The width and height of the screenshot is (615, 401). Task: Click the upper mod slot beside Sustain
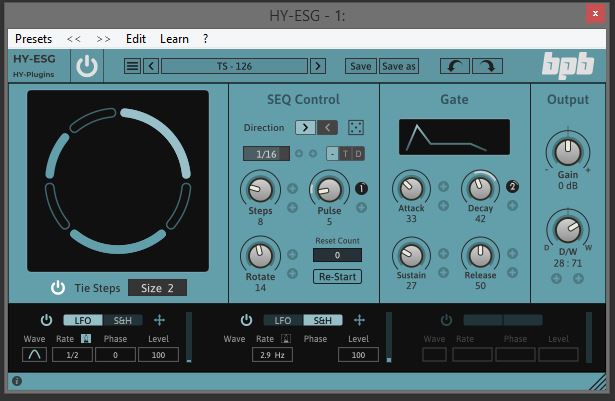pyautogui.click(x=443, y=253)
